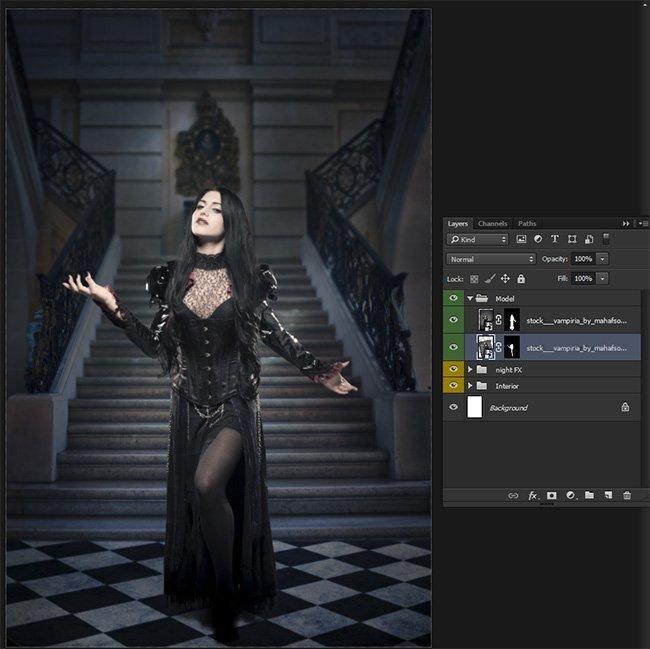Click the Background layer white thumbnail
Viewport: 650px width, 649px height.
pyautogui.click(x=475, y=407)
